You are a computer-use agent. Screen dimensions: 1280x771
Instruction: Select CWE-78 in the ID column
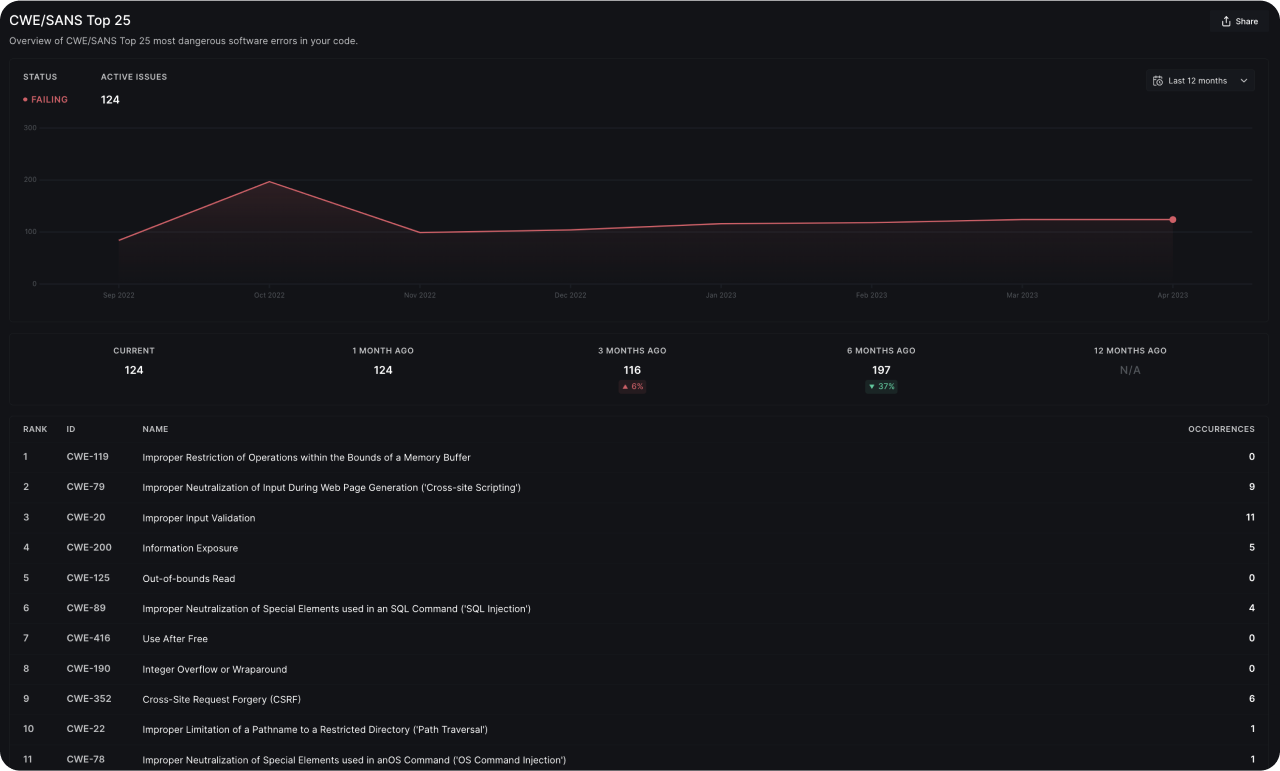[x=86, y=759]
